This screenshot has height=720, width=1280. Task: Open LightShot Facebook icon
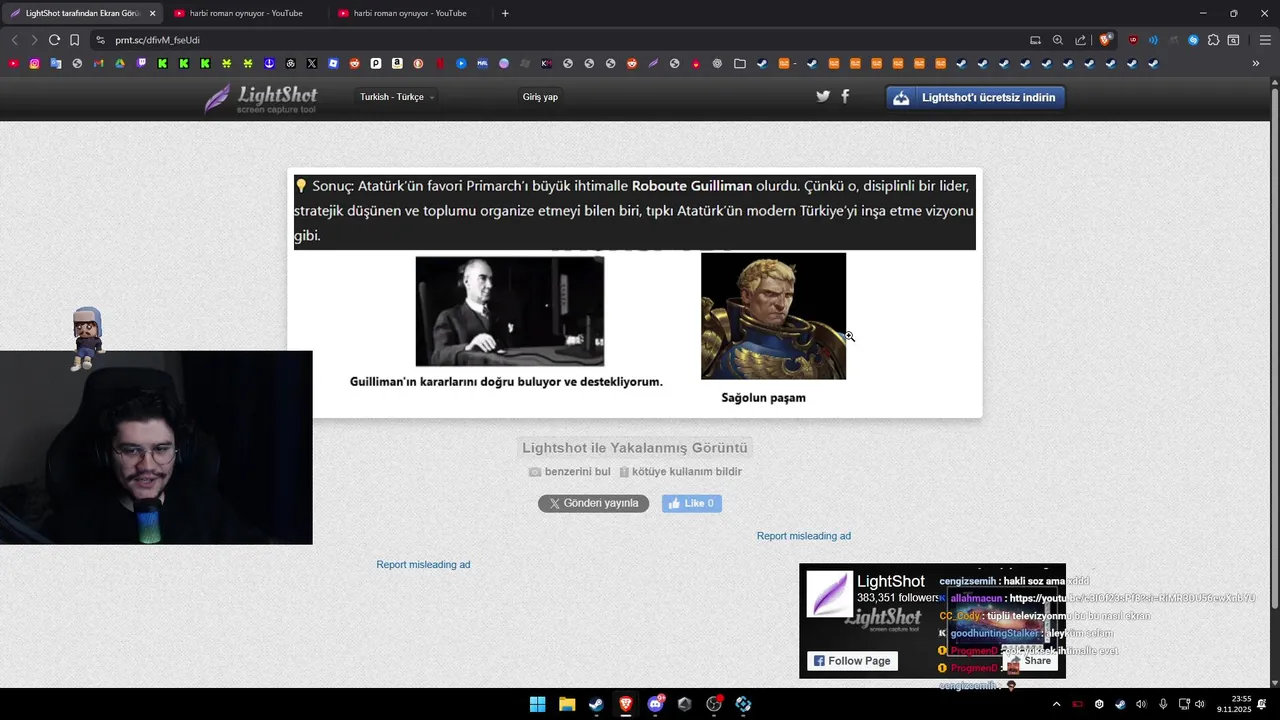click(x=845, y=97)
